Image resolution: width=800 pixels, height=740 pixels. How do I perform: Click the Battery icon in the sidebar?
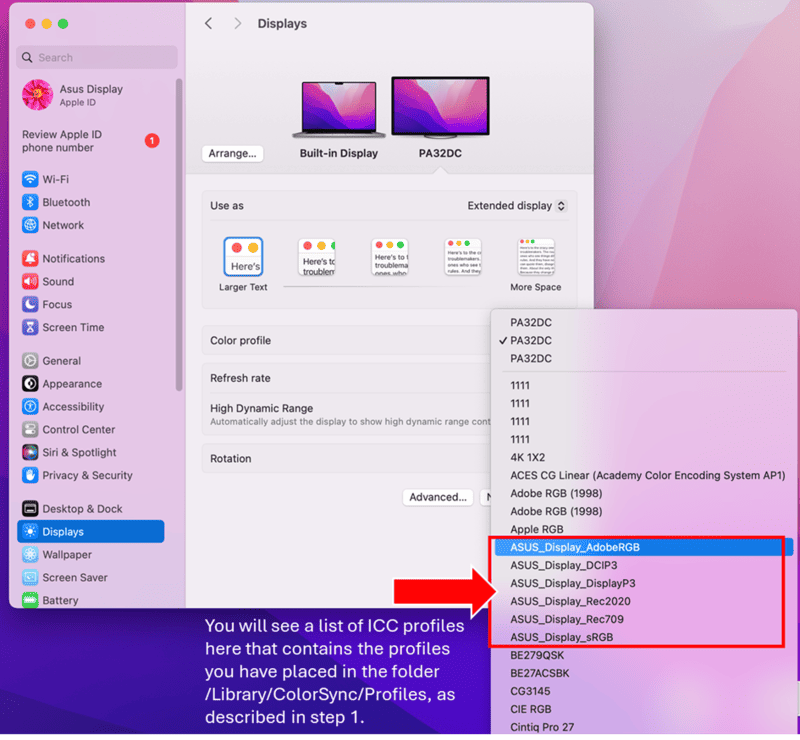point(30,600)
